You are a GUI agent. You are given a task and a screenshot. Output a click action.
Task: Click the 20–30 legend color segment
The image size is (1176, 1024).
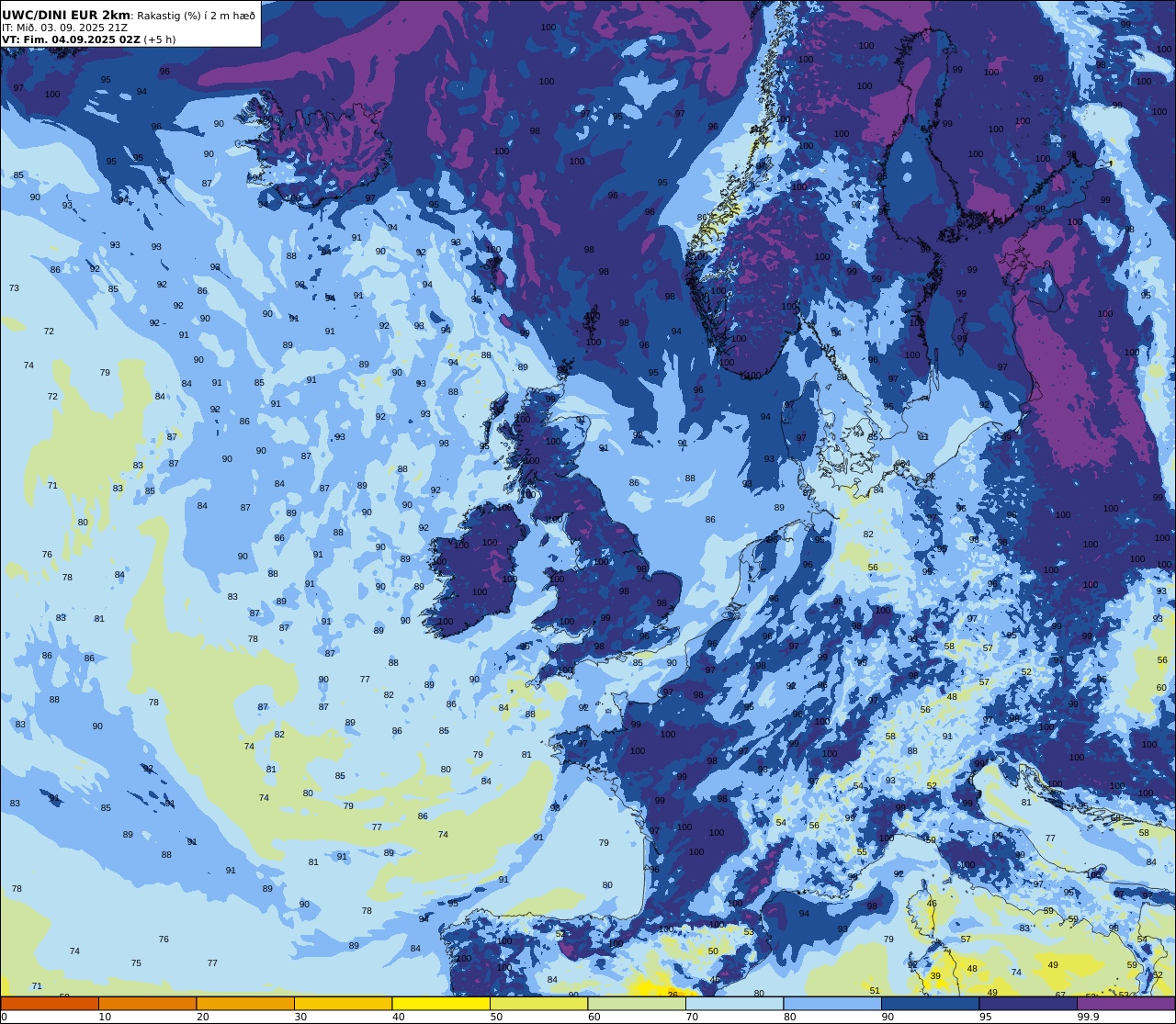[x=245, y=1003]
